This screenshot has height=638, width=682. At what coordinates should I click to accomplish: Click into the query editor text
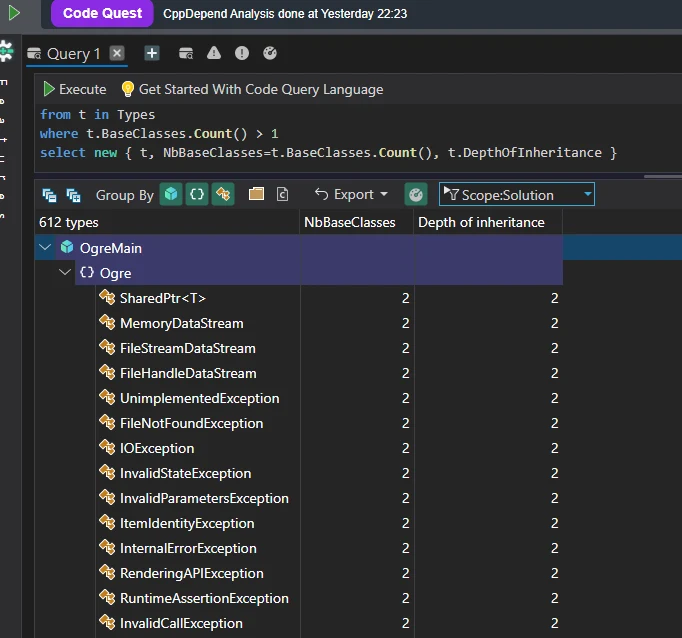pos(328,134)
